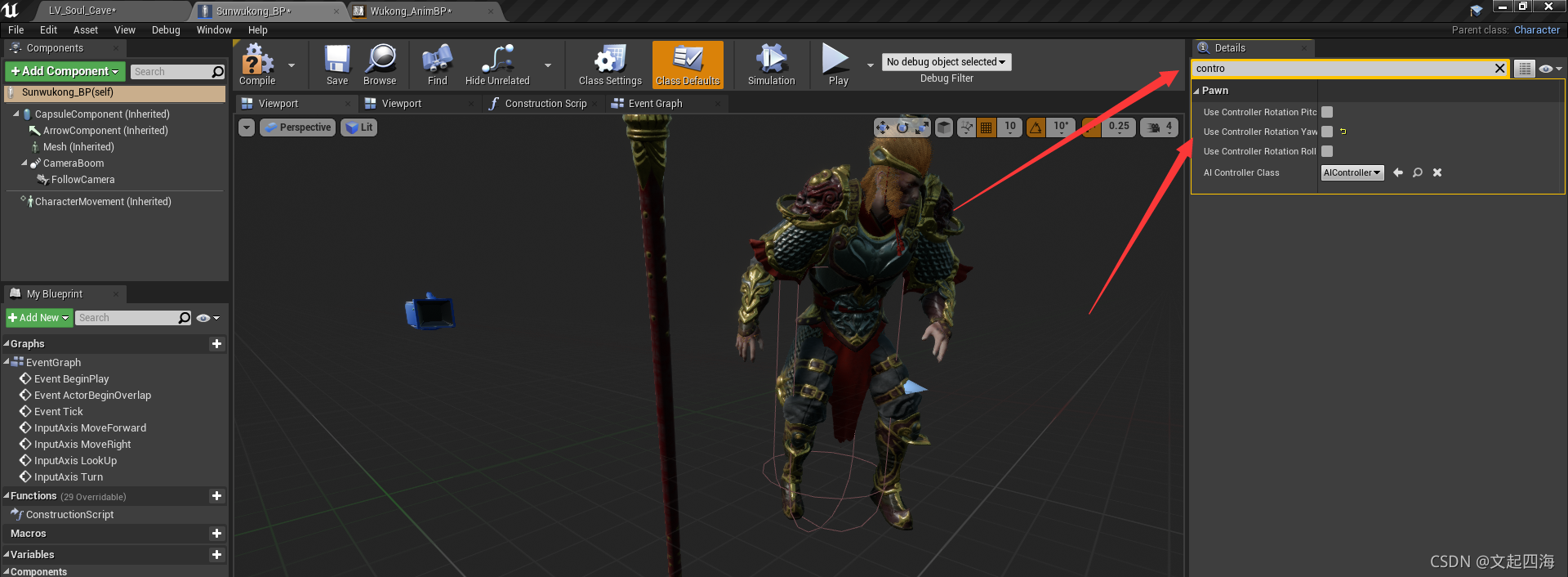Open the Asset menu
The image size is (1568, 577).
tap(86, 30)
